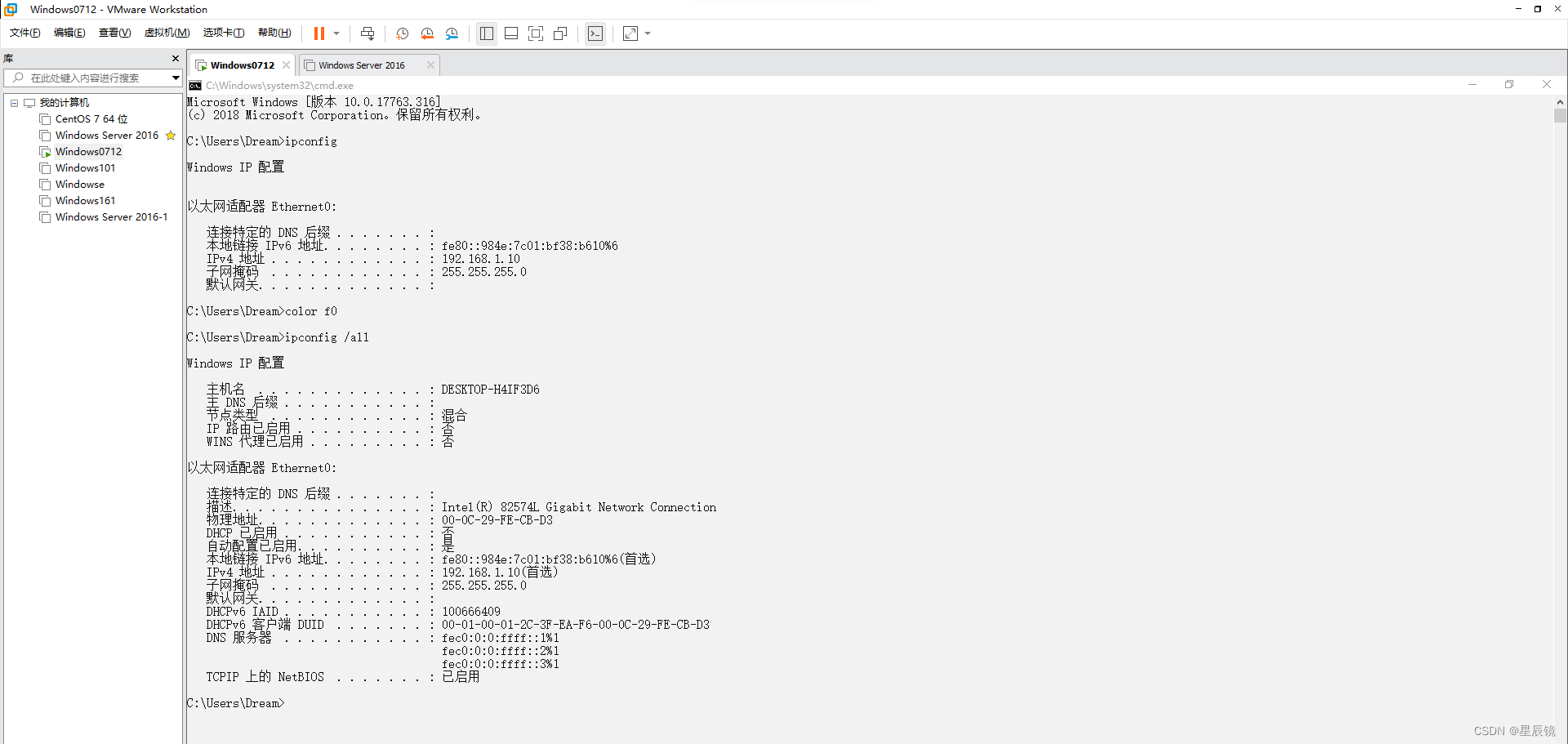Switch to the Windows Server 2016 tab
This screenshot has width=1568, height=744.
[361, 65]
